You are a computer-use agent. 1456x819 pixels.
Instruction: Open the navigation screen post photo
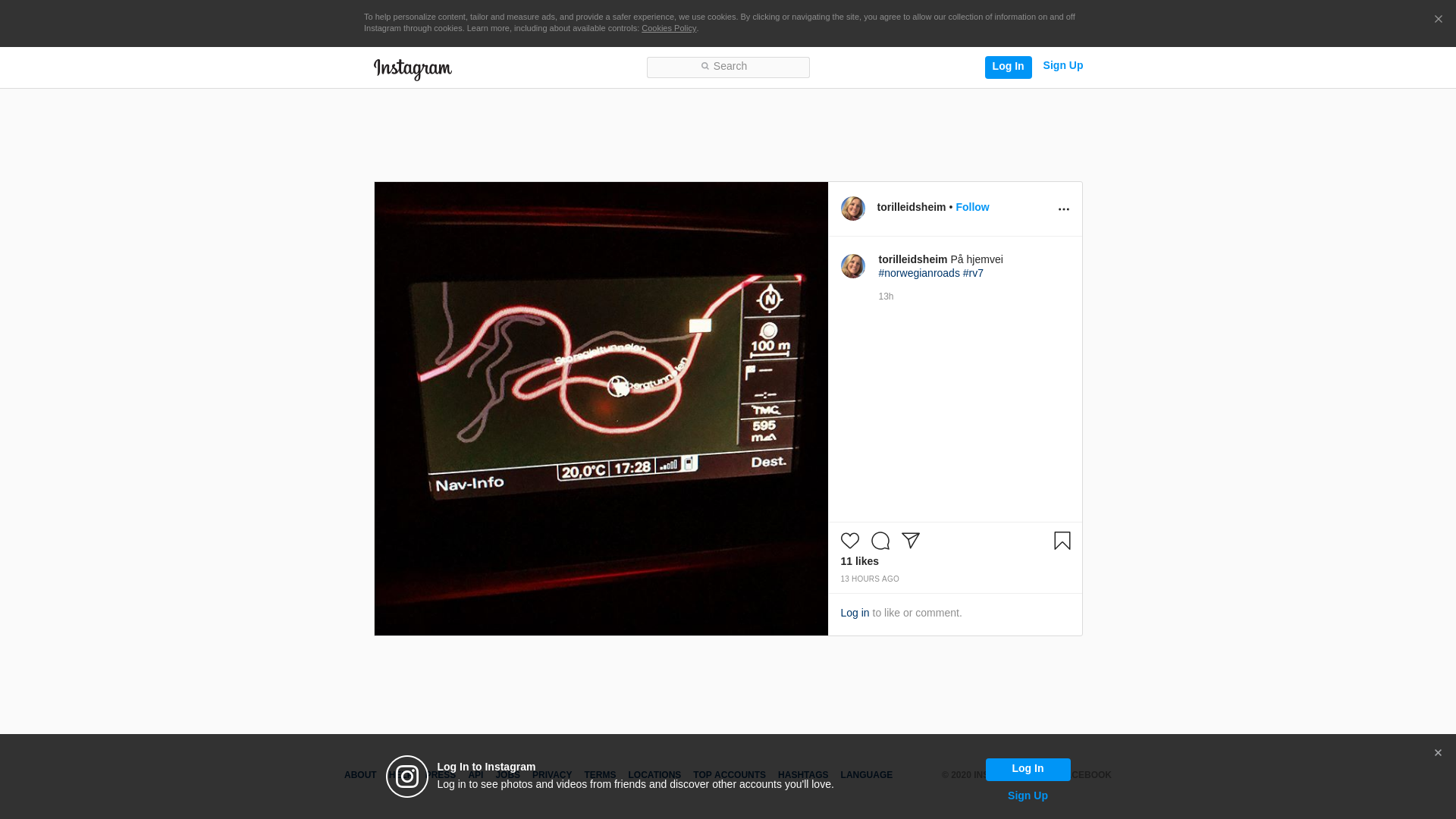point(601,409)
